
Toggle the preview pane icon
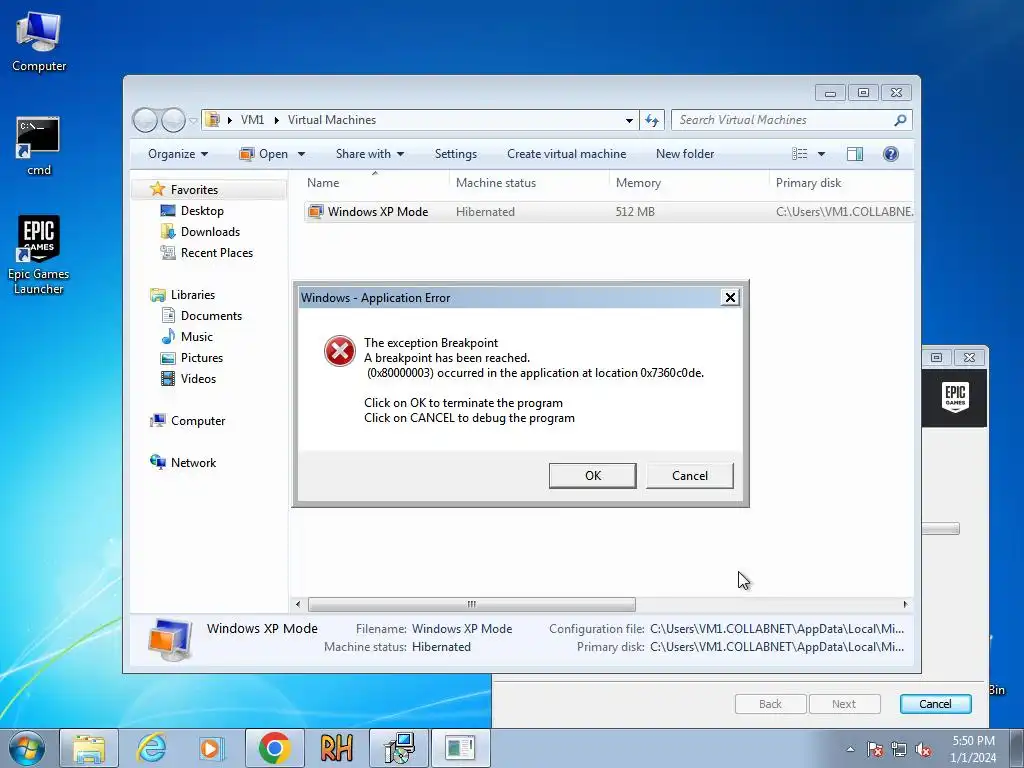pyautogui.click(x=855, y=154)
